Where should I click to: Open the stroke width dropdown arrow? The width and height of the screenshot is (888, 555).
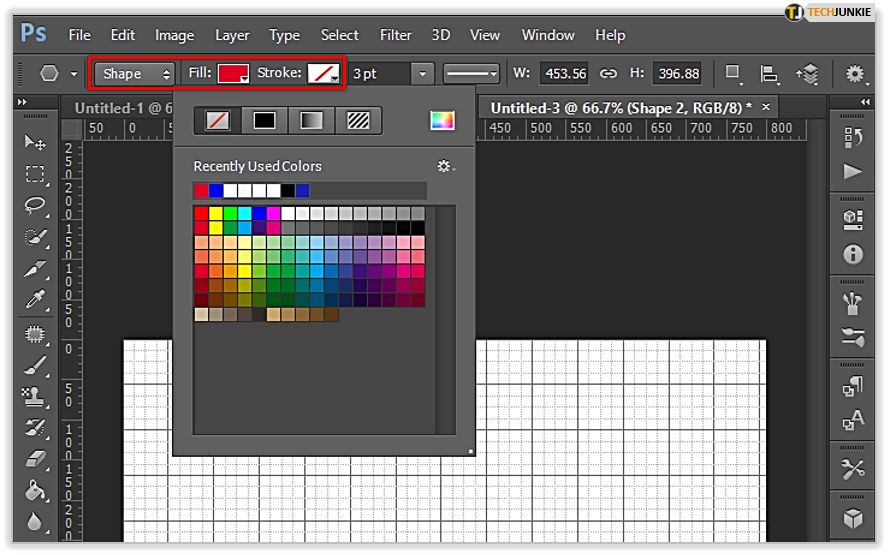[422, 74]
